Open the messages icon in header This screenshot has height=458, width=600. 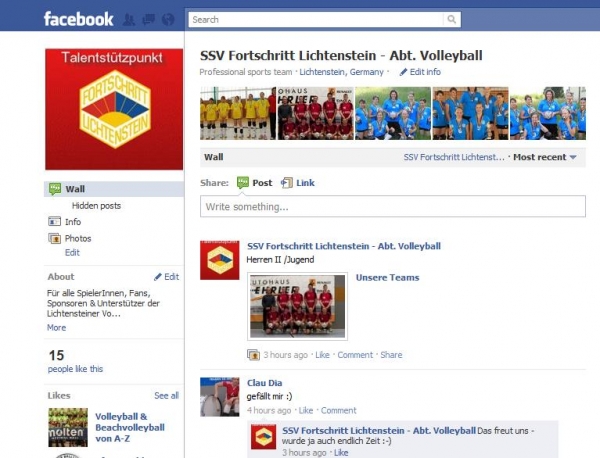148,19
